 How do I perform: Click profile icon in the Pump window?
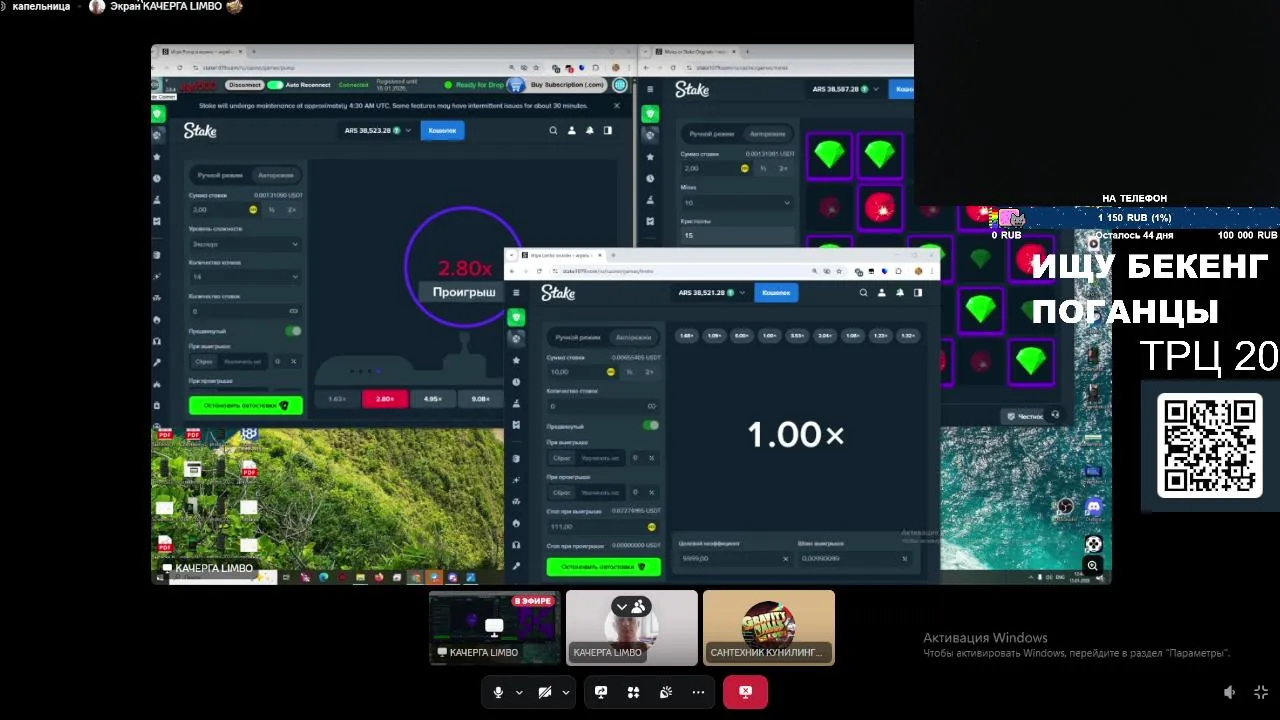[x=571, y=130]
